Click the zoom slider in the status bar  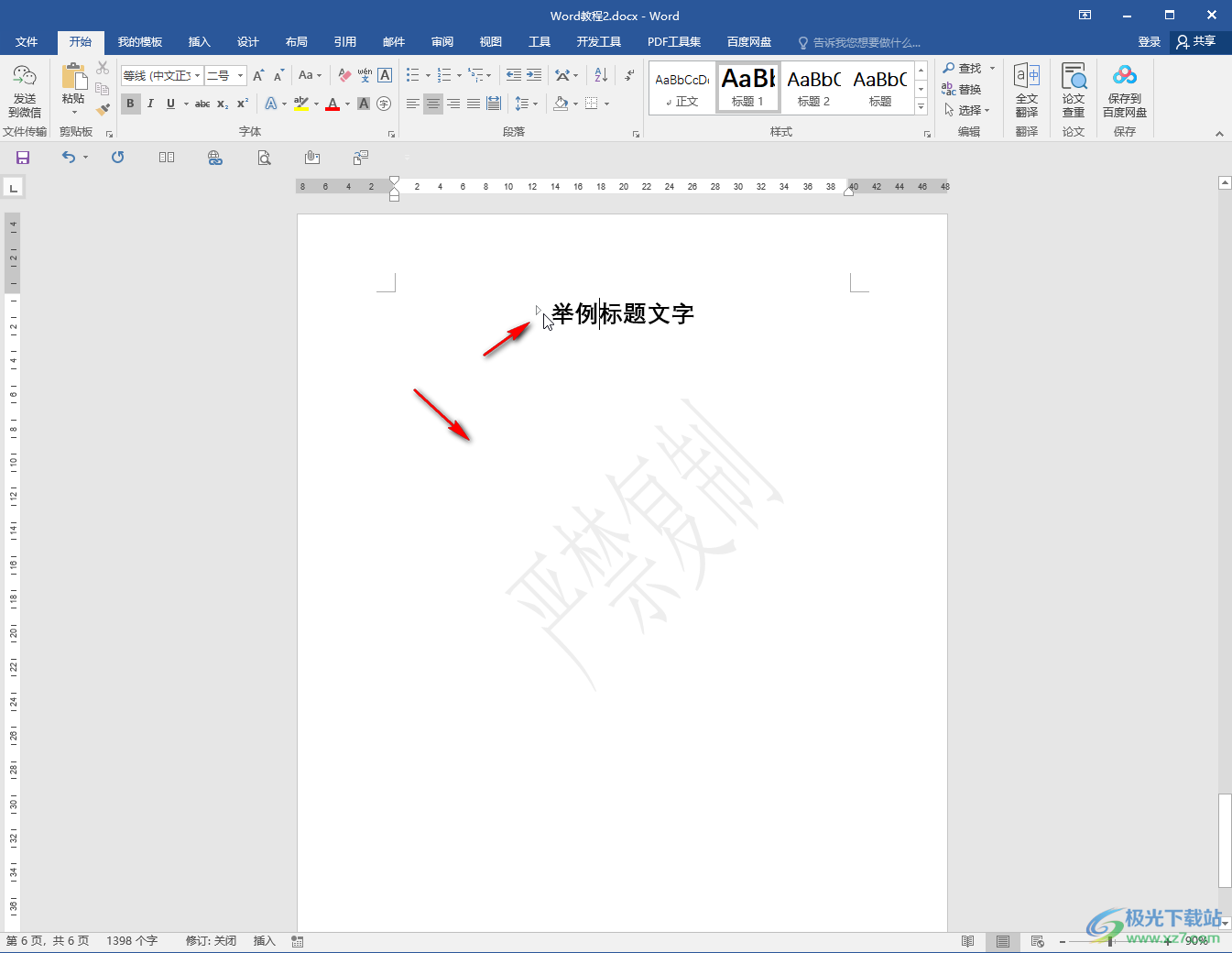tap(1111, 941)
